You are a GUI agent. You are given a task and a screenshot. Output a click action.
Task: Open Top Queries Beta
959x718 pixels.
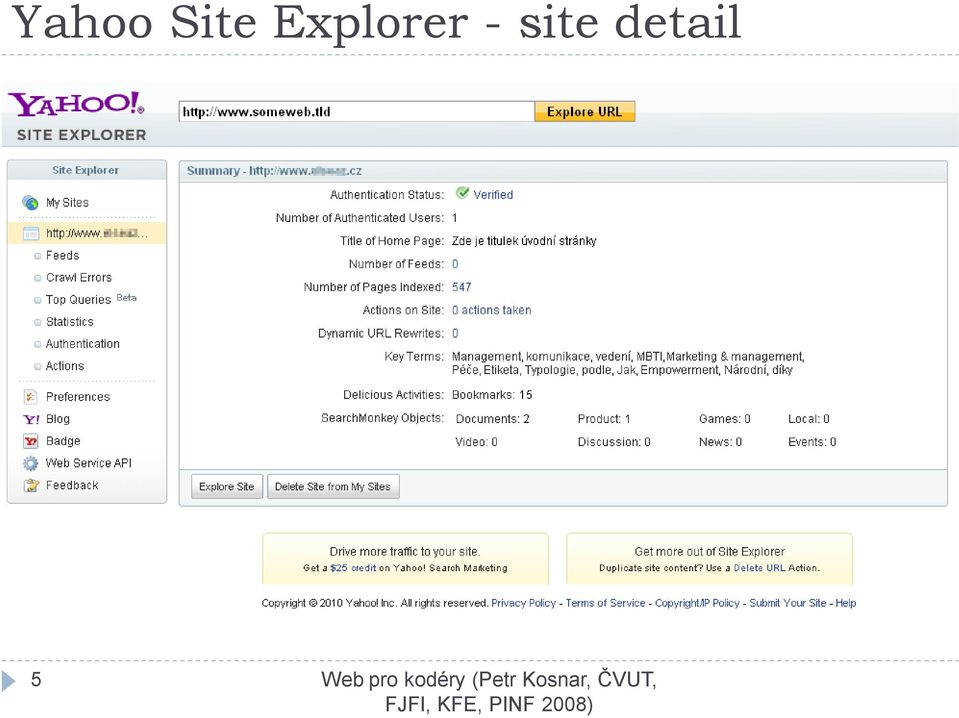click(91, 300)
